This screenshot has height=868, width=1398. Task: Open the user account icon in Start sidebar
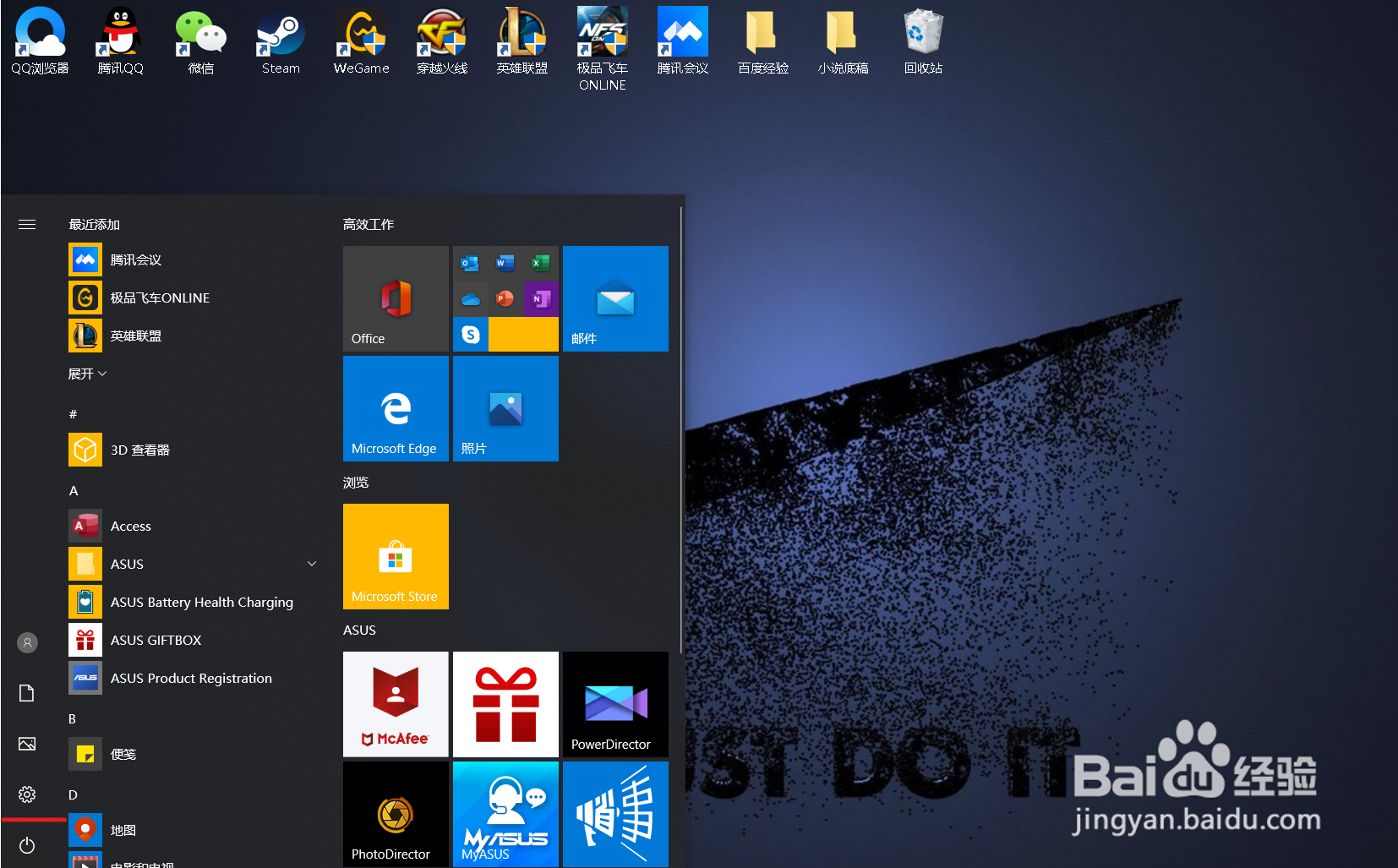coord(27,643)
